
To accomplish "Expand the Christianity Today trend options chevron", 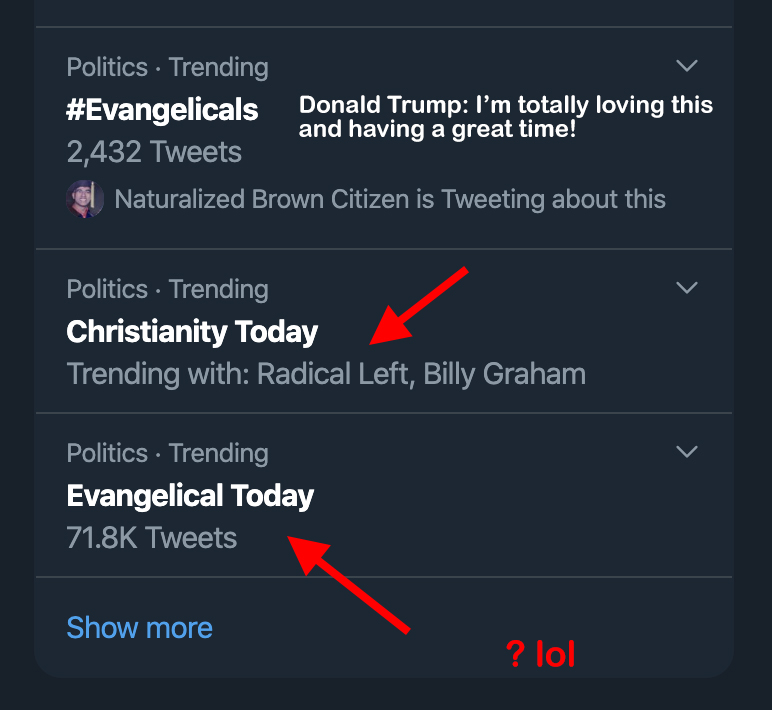I will 686,289.
